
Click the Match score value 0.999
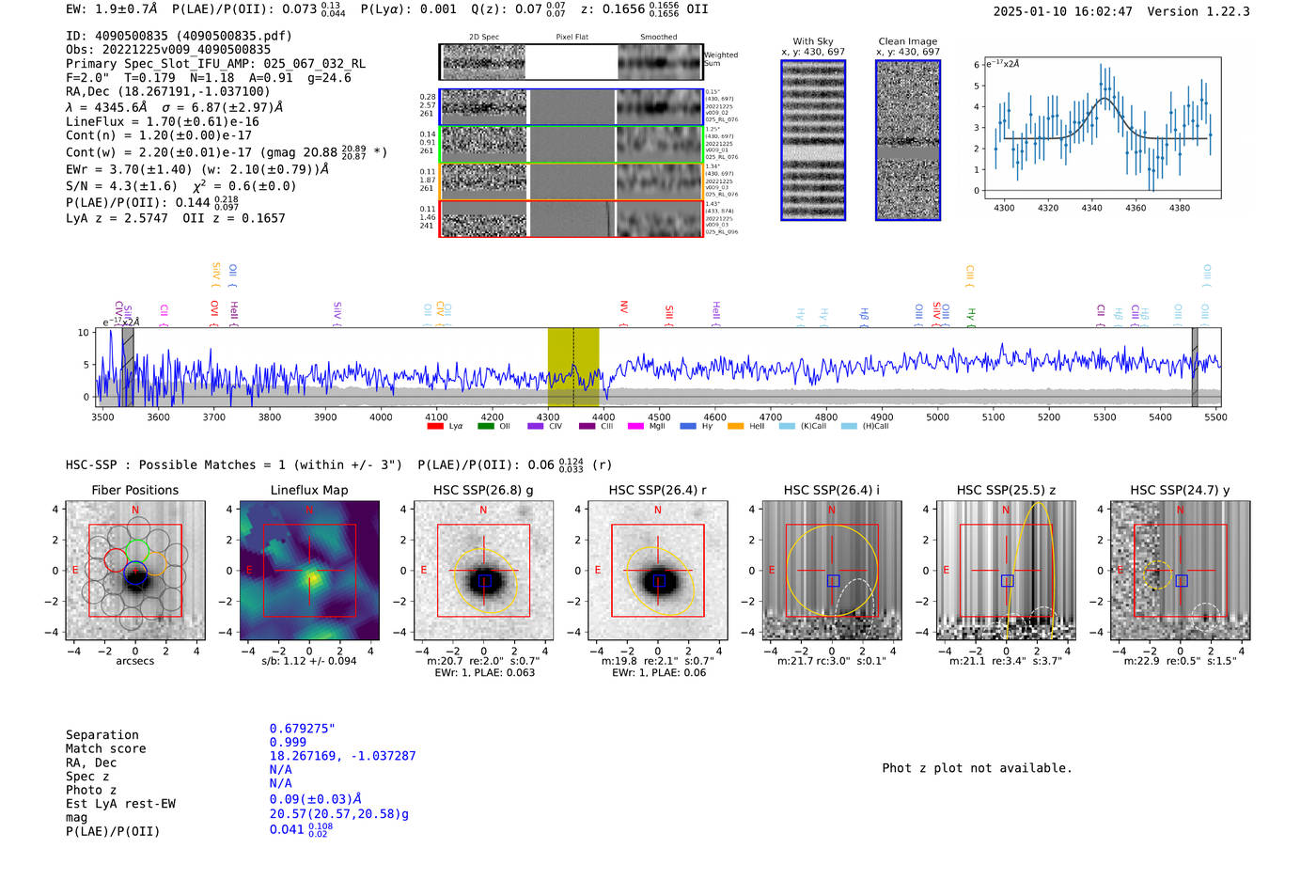(x=288, y=743)
